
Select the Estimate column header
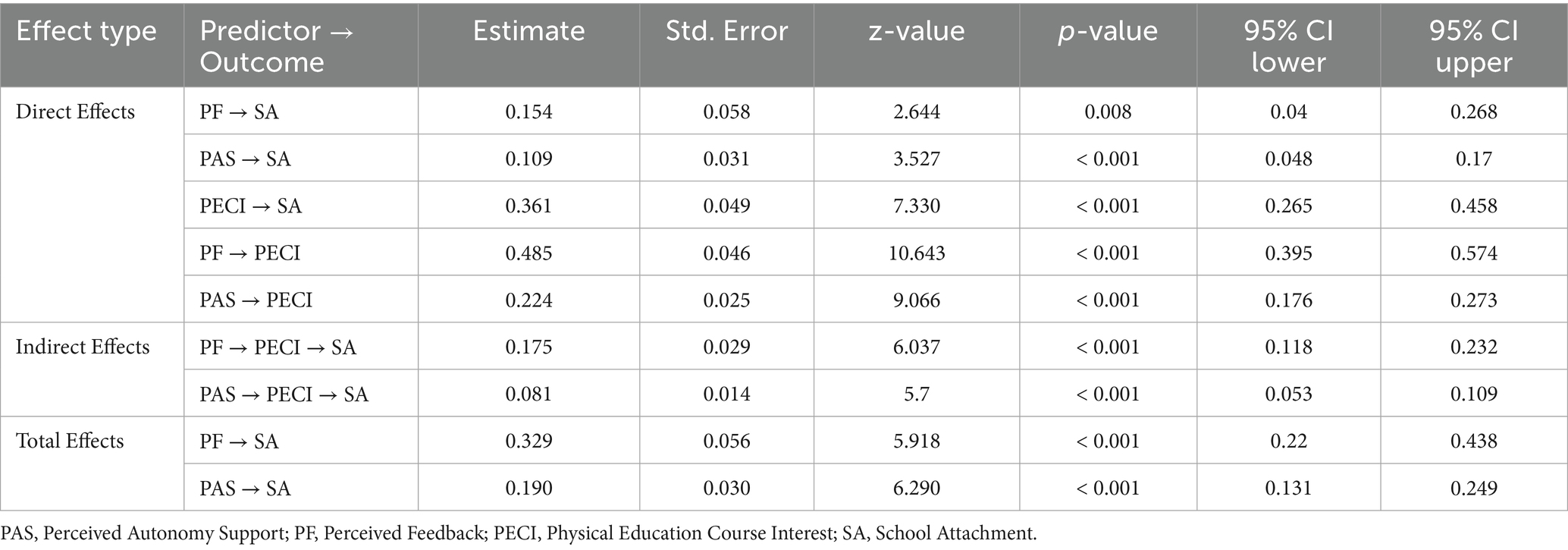pyautogui.click(x=528, y=31)
